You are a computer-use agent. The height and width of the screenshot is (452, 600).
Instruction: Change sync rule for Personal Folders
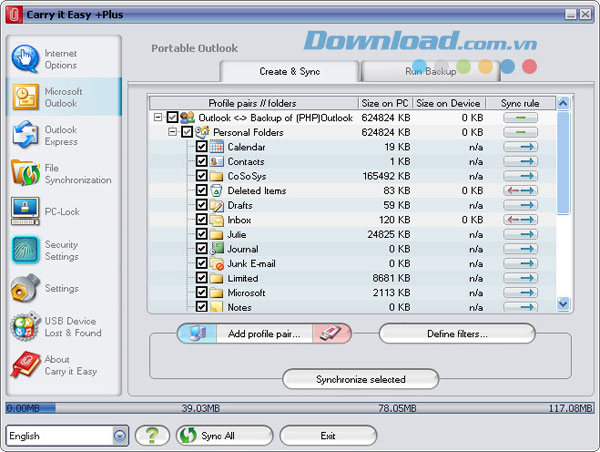[520, 132]
